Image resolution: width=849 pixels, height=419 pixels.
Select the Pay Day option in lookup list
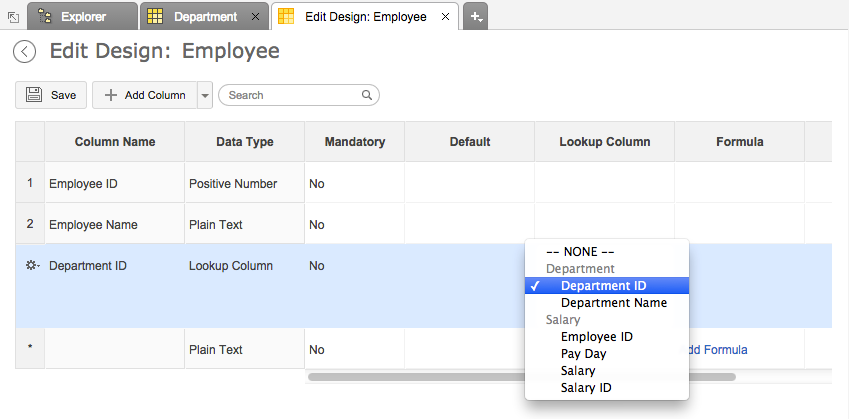583,354
